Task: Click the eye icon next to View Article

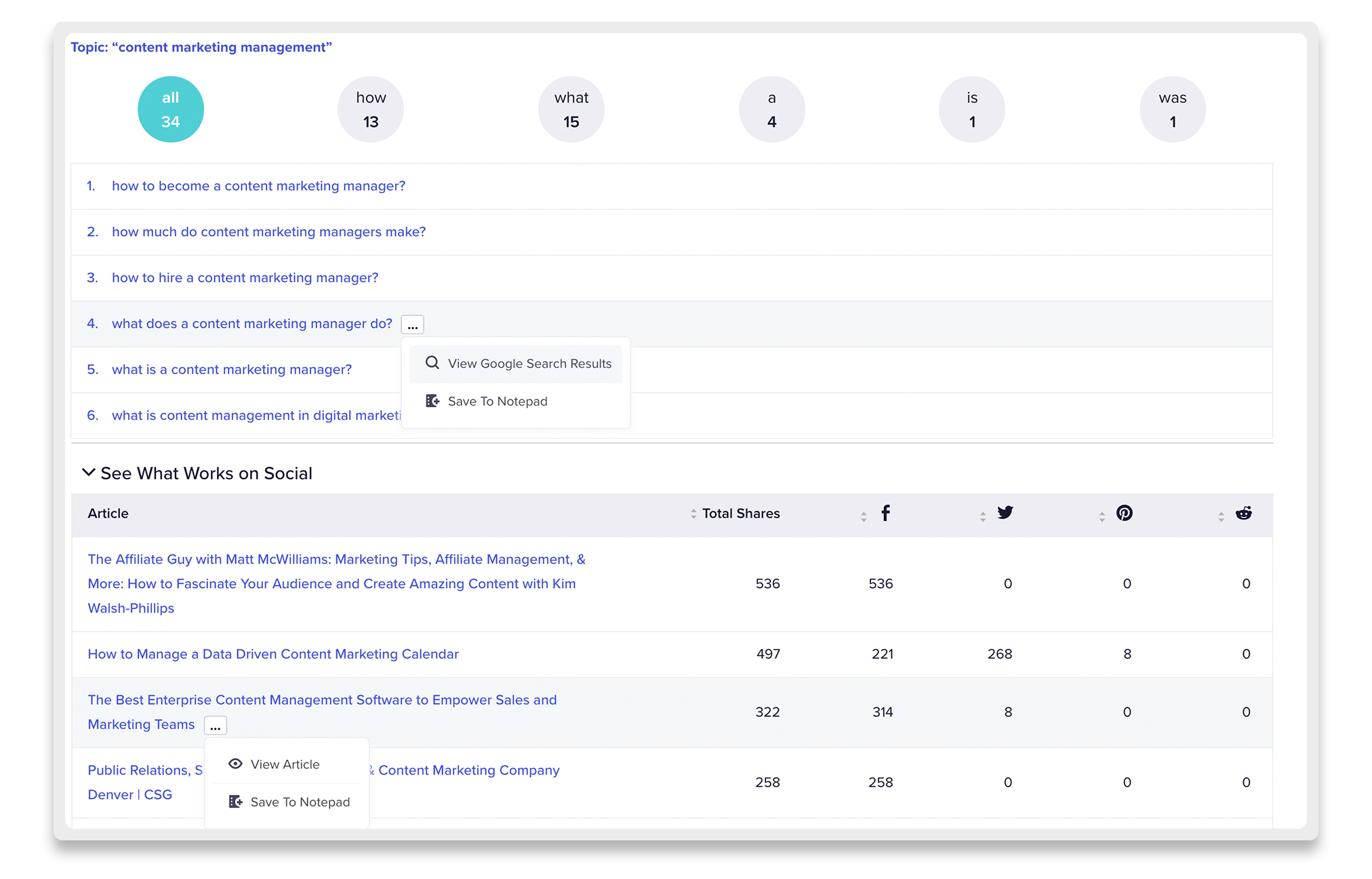Action: pyautogui.click(x=235, y=764)
